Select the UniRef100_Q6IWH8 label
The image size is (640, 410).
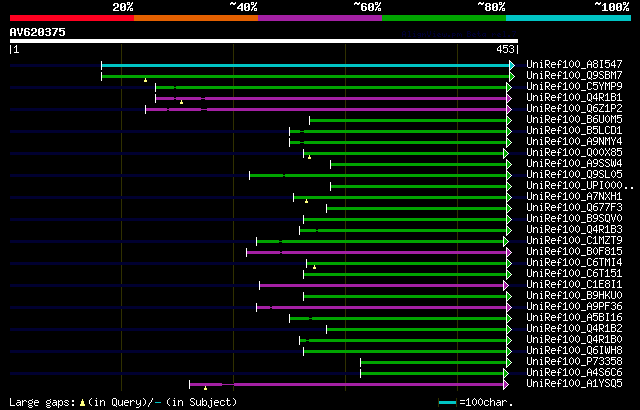(x=574, y=351)
